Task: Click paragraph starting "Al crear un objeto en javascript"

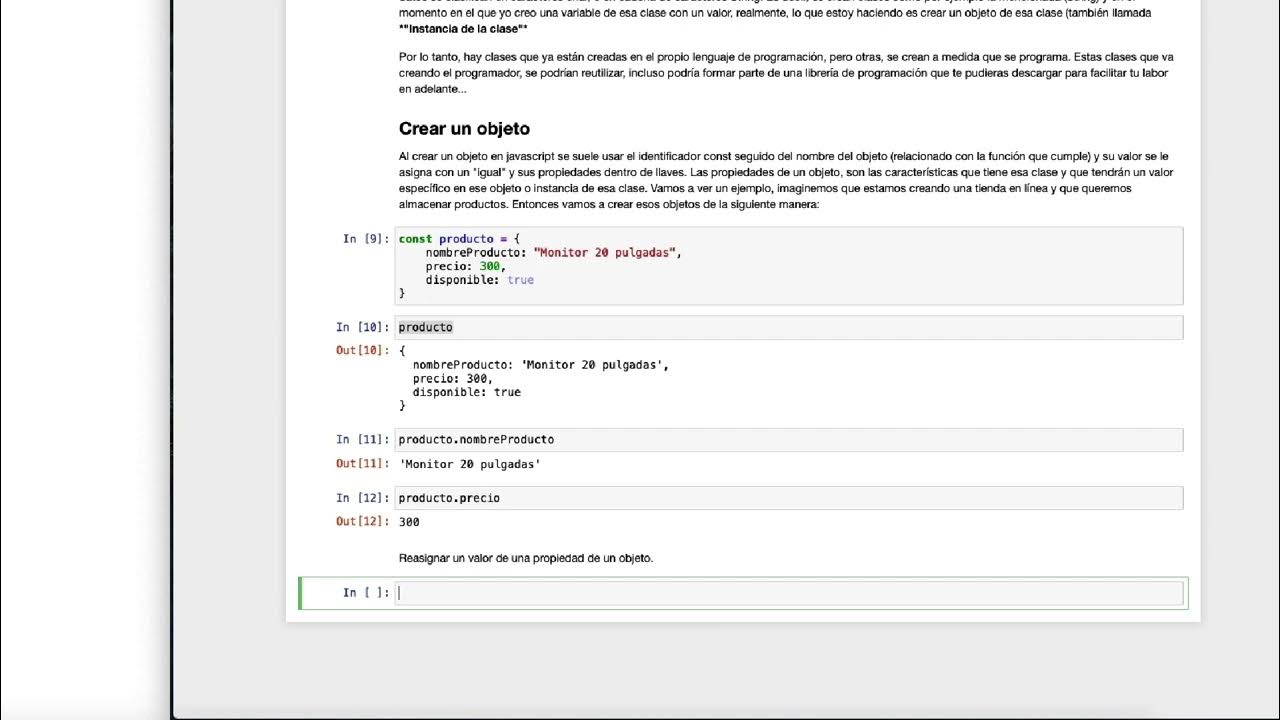Action: 786,180
